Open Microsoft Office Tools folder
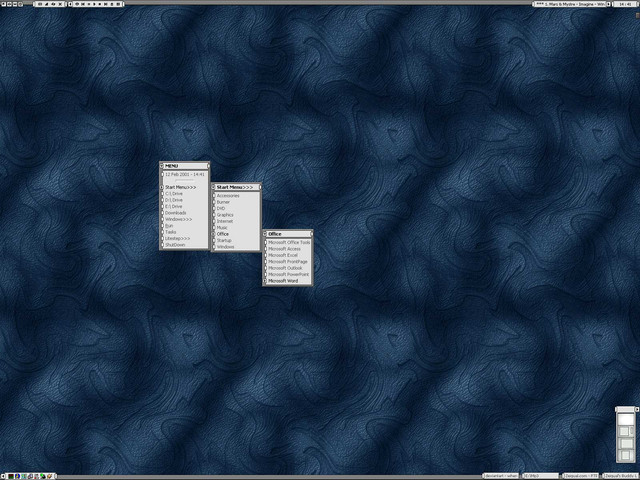The width and height of the screenshot is (640, 480). click(x=288, y=242)
